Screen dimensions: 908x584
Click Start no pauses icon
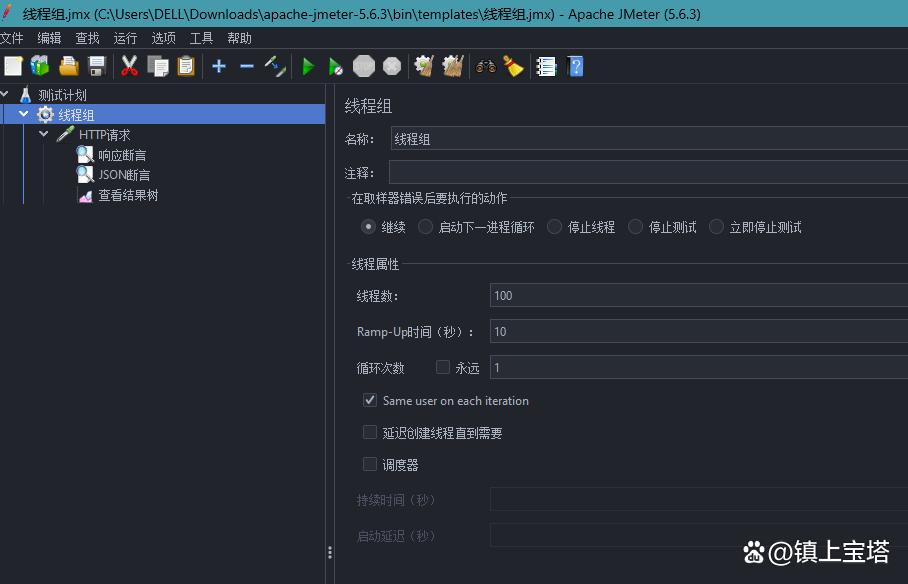(x=335, y=67)
